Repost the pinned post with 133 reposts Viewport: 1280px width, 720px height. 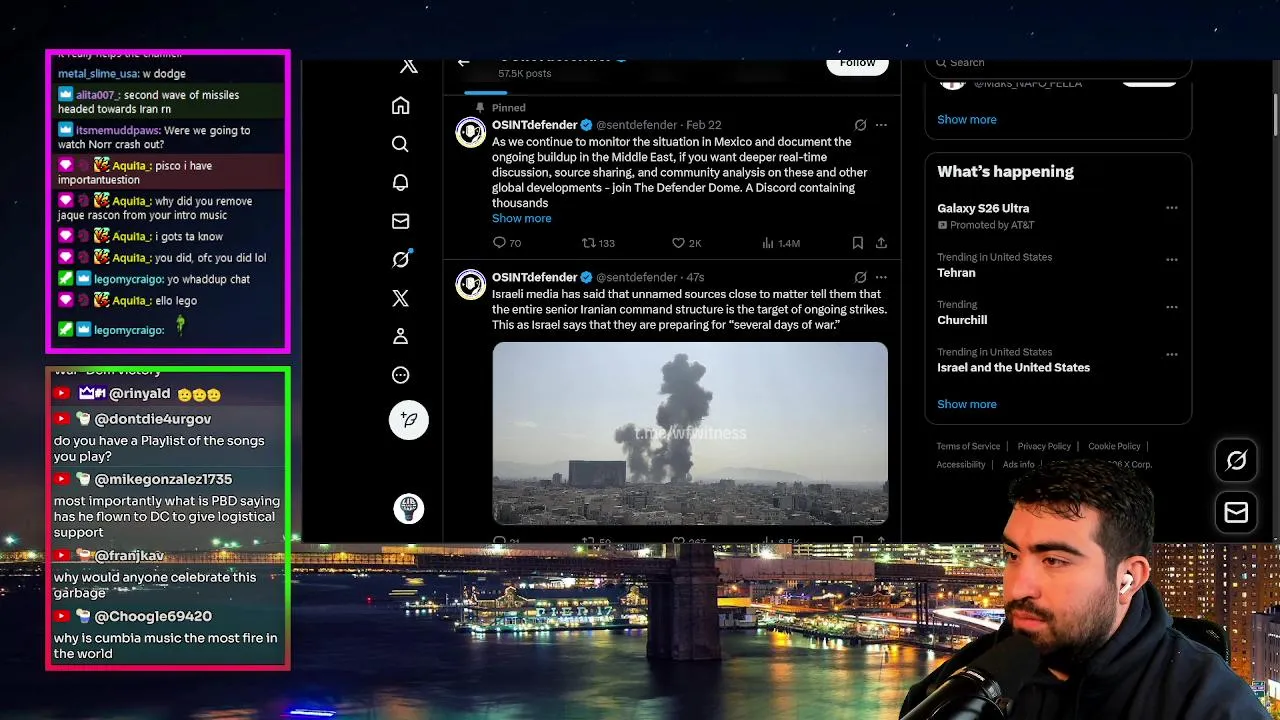[x=598, y=243]
